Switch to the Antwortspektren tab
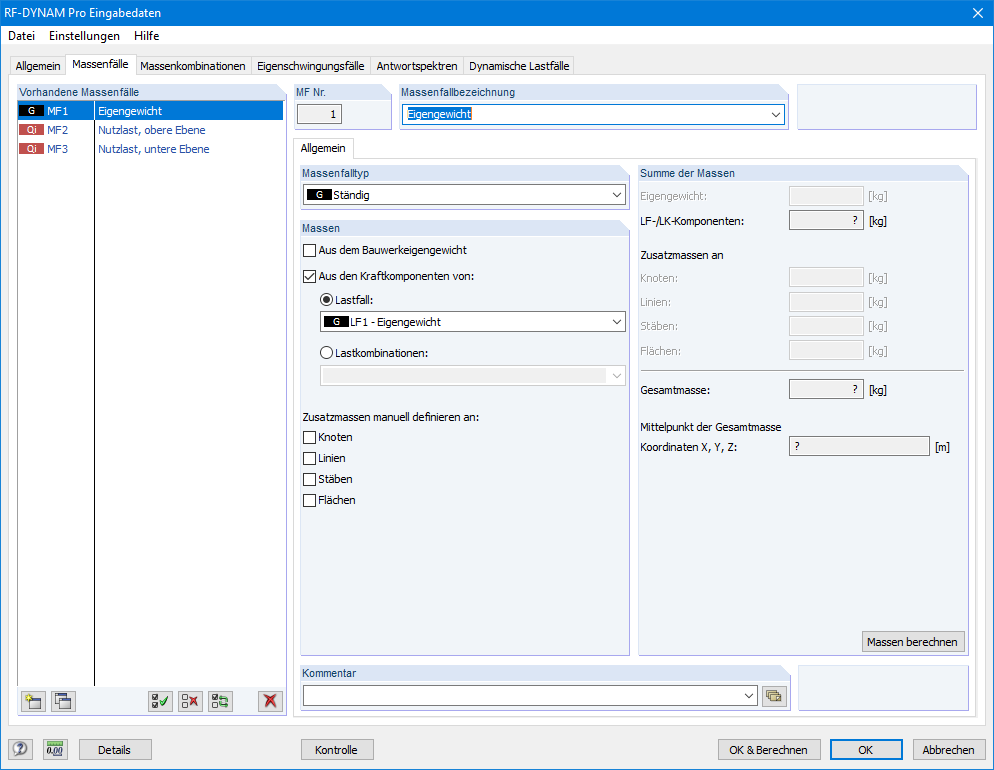This screenshot has width=994, height=770. point(416,66)
